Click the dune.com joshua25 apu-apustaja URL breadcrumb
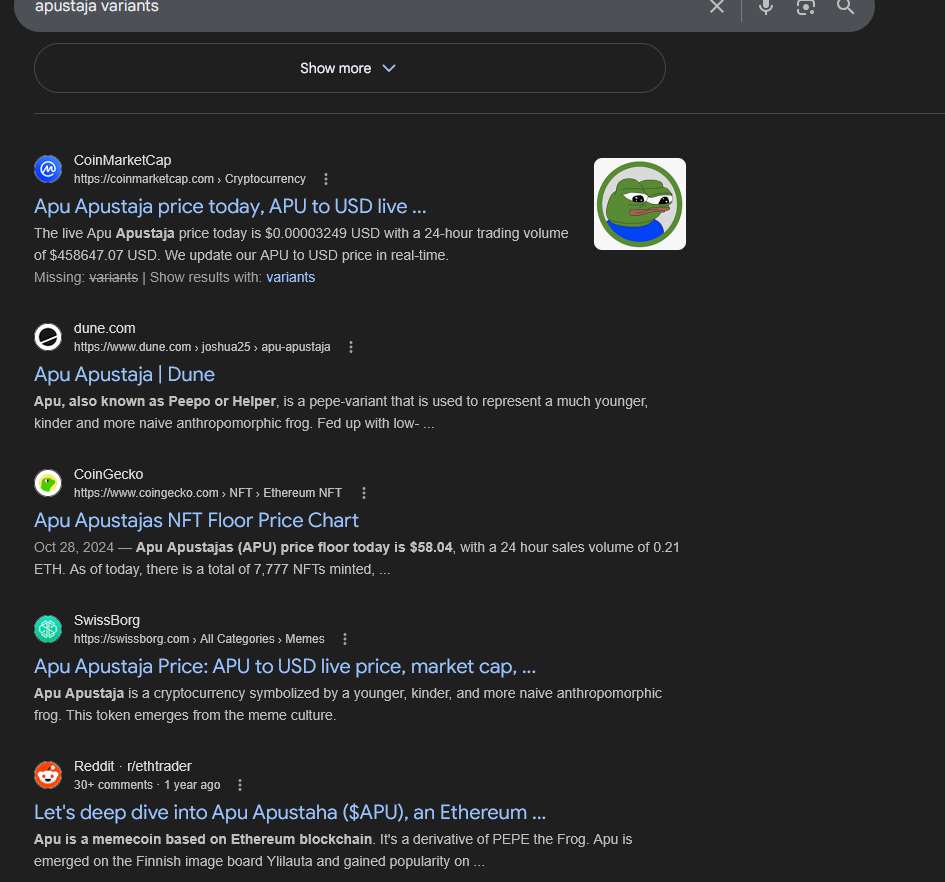Viewport: 945px width, 882px height. coord(202,347)
